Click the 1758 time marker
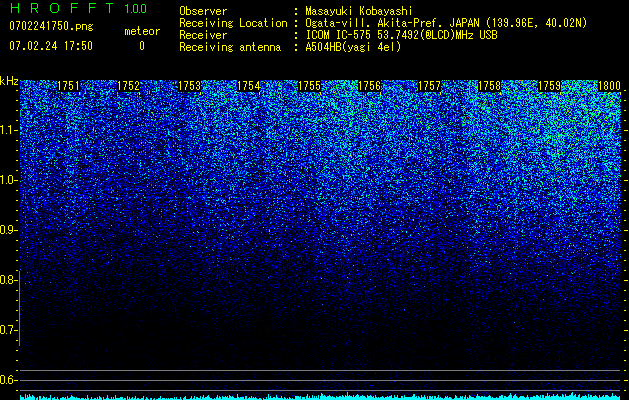Screen dimensions: 629x400 [489, 86]
